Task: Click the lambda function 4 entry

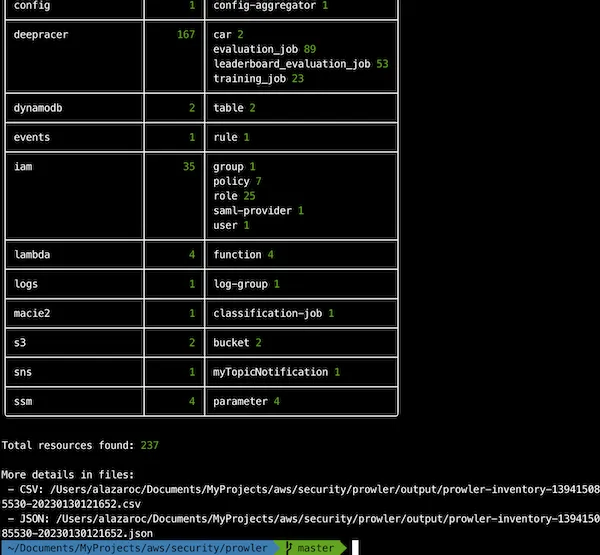Action: (x=243, y=255)
